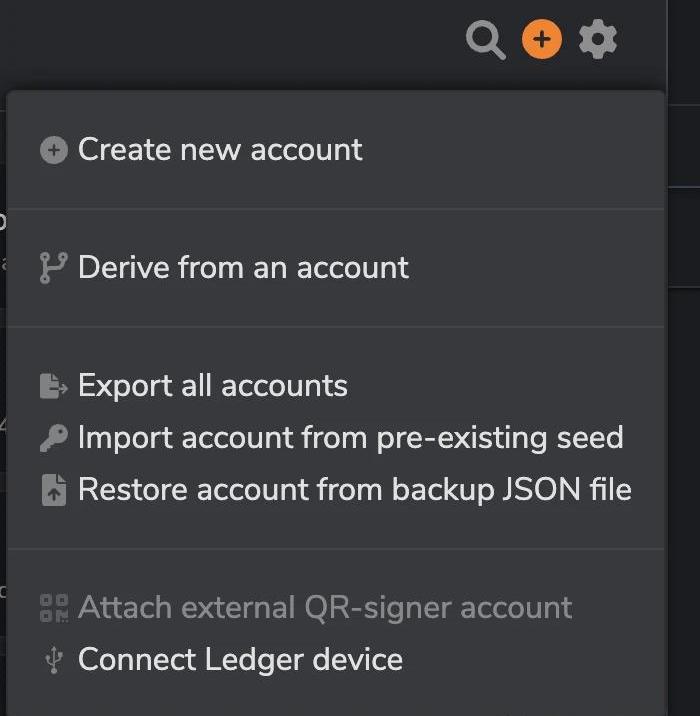Open settings via the gear icon
The height and width of the screenshot is (716, 700).
tap(598, 39)
